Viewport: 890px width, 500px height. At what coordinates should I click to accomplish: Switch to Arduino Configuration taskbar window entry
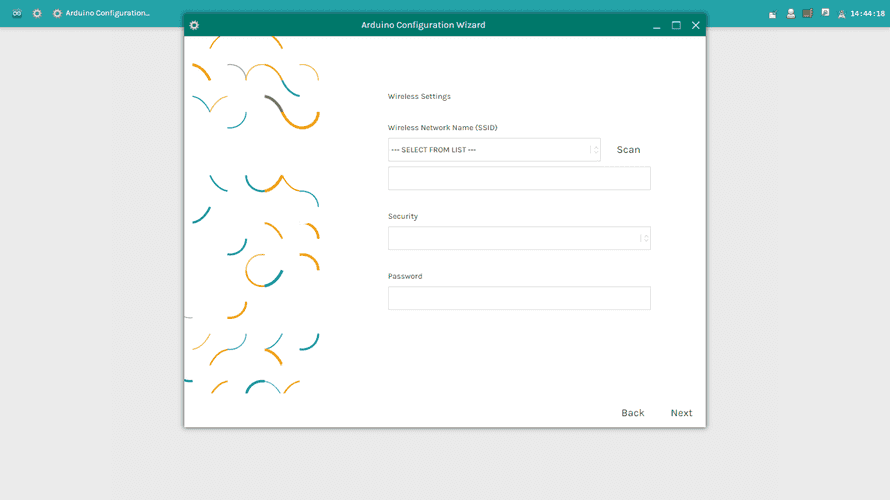(x=101, y=13)
